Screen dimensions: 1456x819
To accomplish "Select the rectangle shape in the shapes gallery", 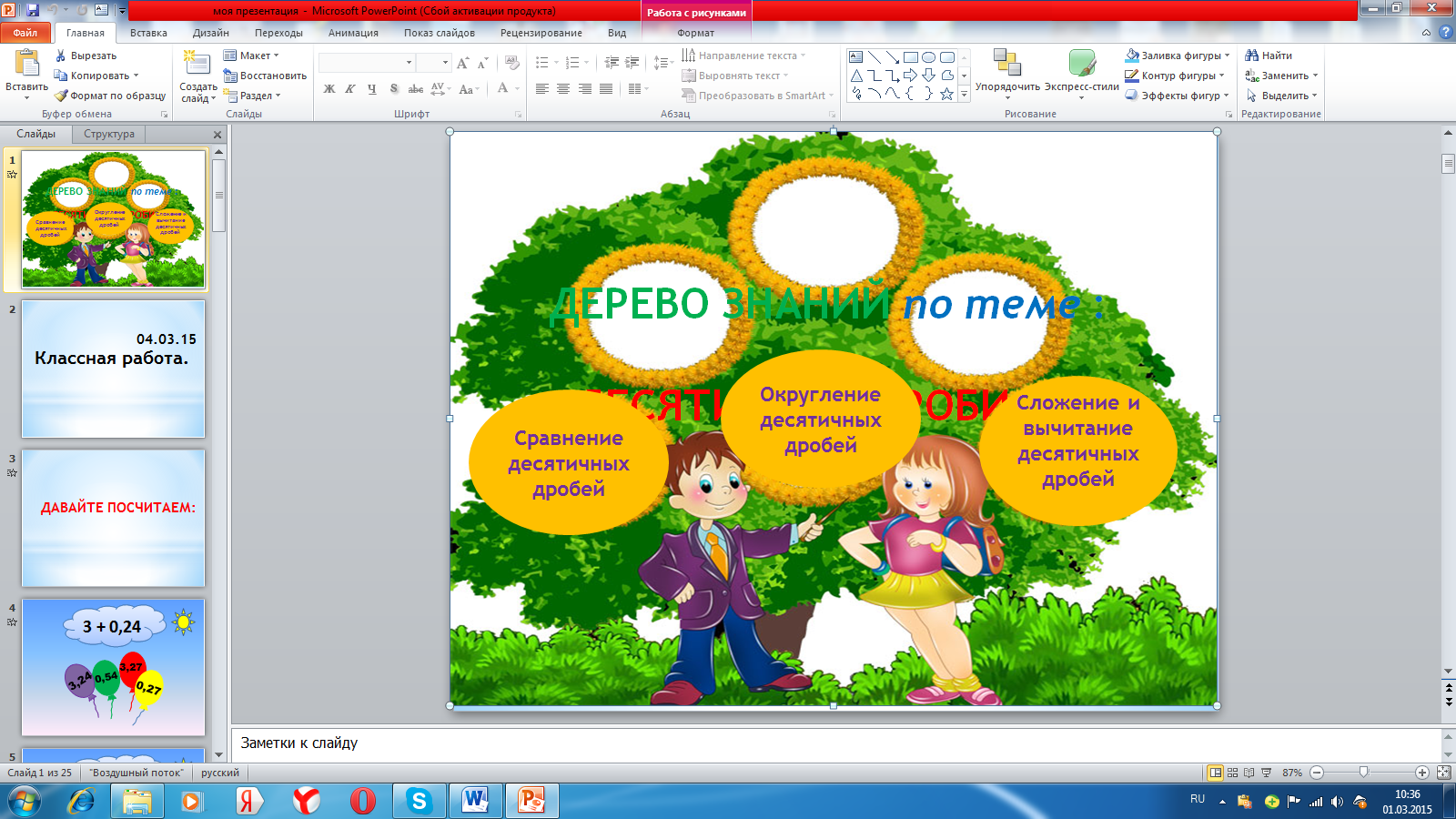I will [x=910, y=57].
